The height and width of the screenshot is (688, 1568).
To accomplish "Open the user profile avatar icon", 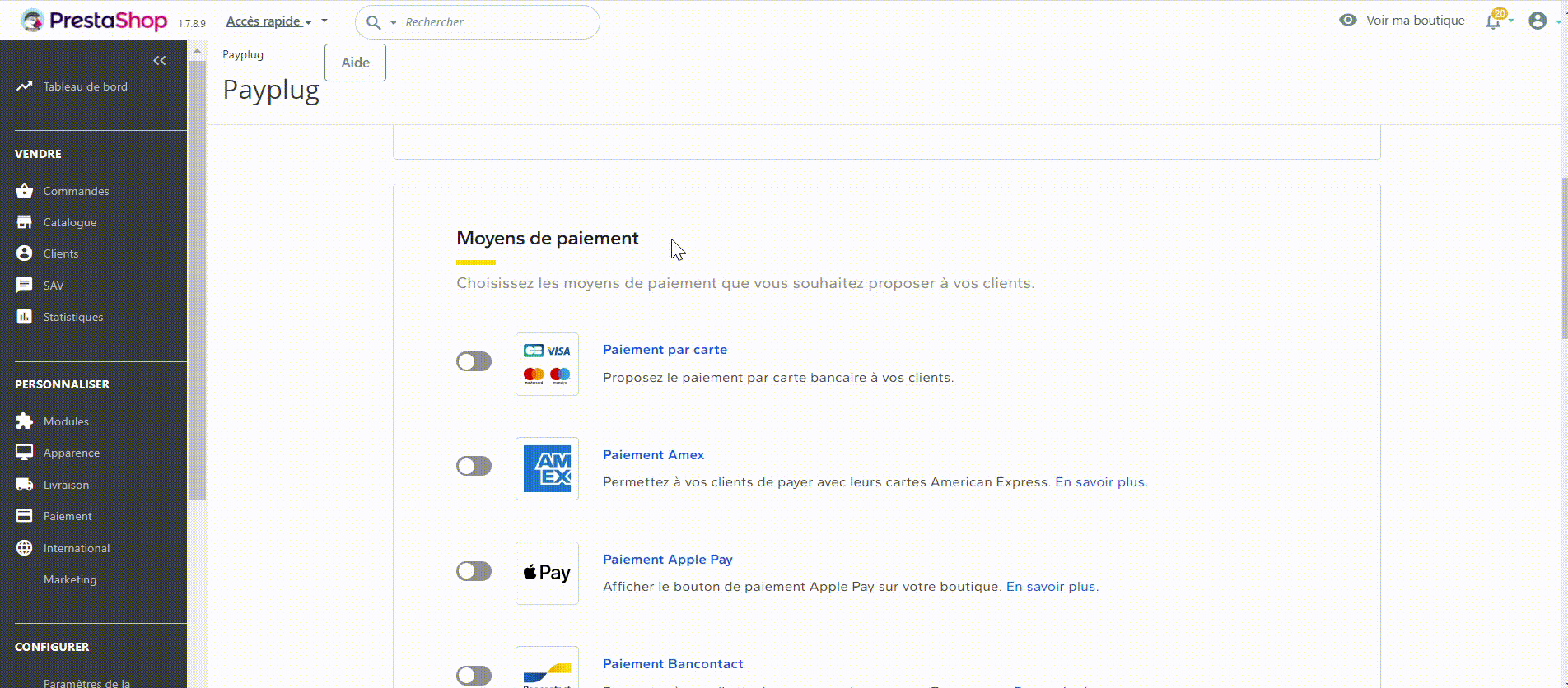I will click(1537, 21).
